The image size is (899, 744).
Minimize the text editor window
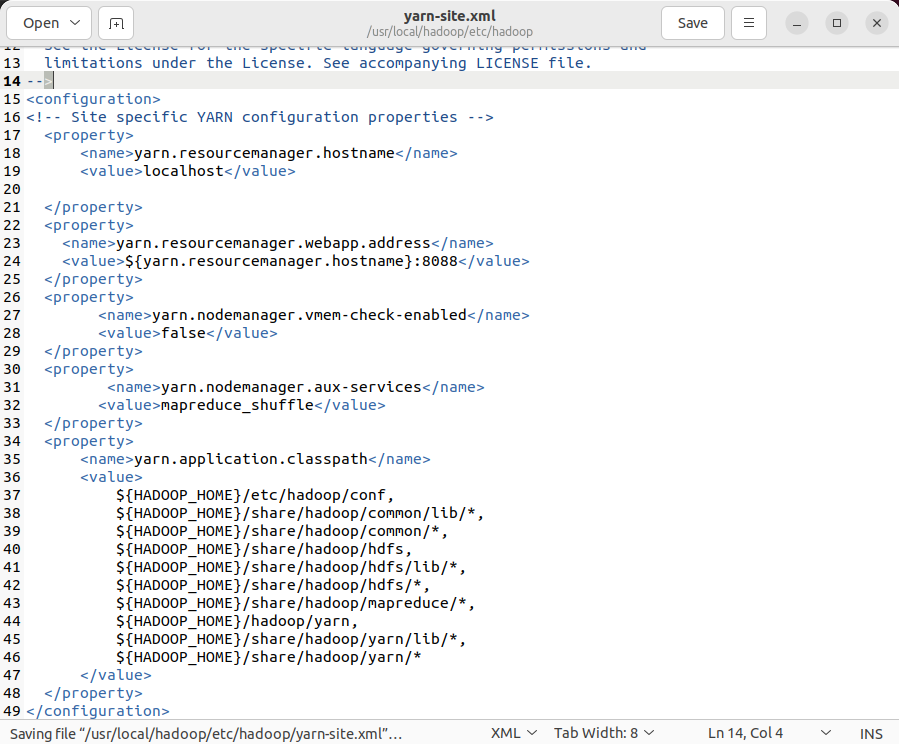(x=796, y=24)
